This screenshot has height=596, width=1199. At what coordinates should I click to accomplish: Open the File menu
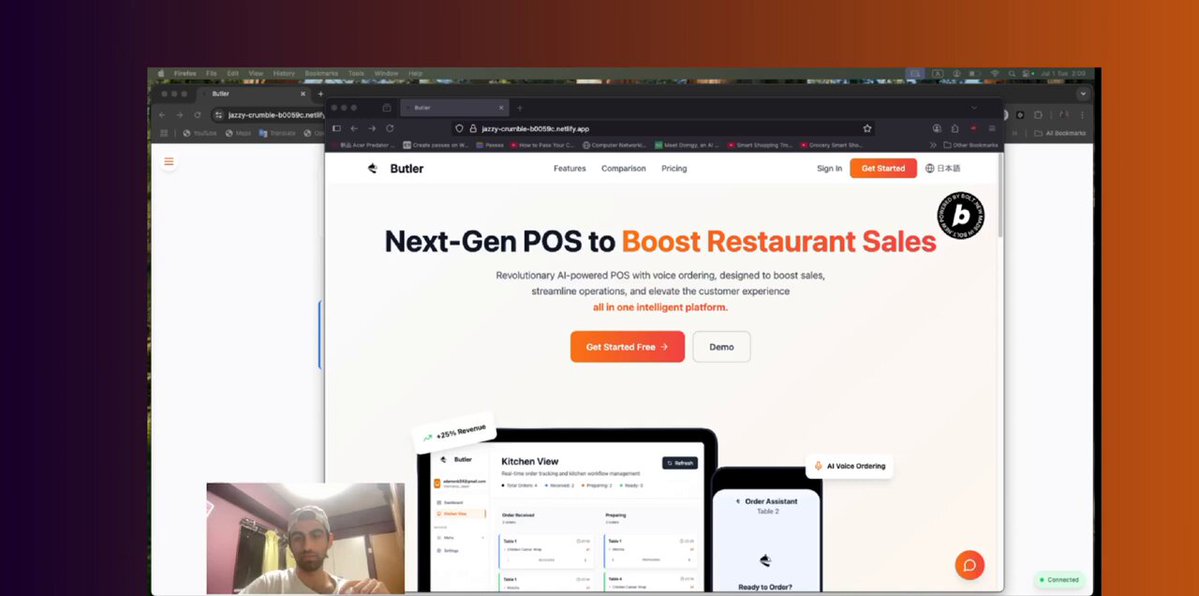tap(211, 73)
